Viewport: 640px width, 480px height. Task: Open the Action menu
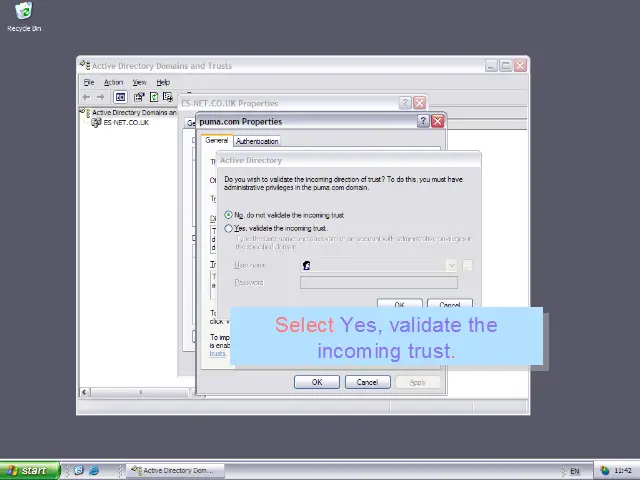(113, 82)
